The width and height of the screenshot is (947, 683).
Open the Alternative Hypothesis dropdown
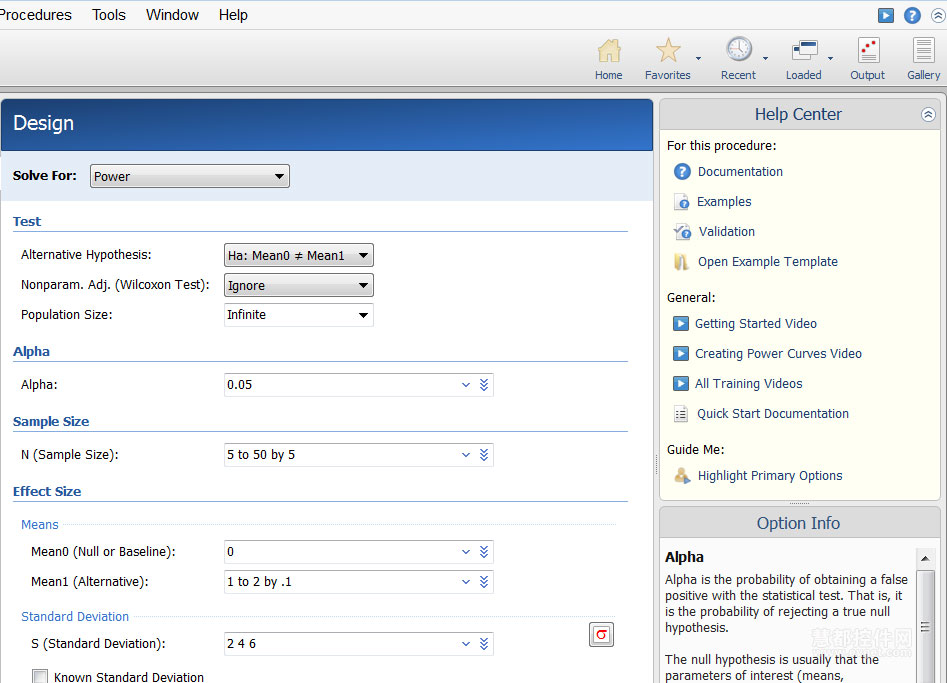(x=298, y=255)
